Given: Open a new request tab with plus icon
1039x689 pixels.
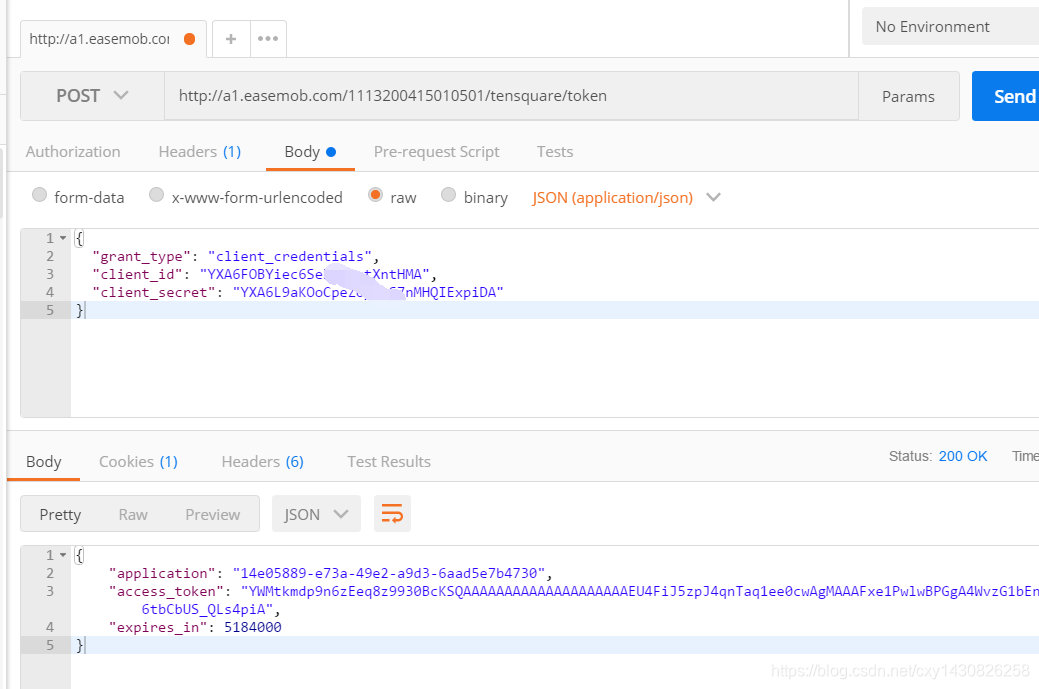Looking at the screenshot, I should tap(231, 39).
